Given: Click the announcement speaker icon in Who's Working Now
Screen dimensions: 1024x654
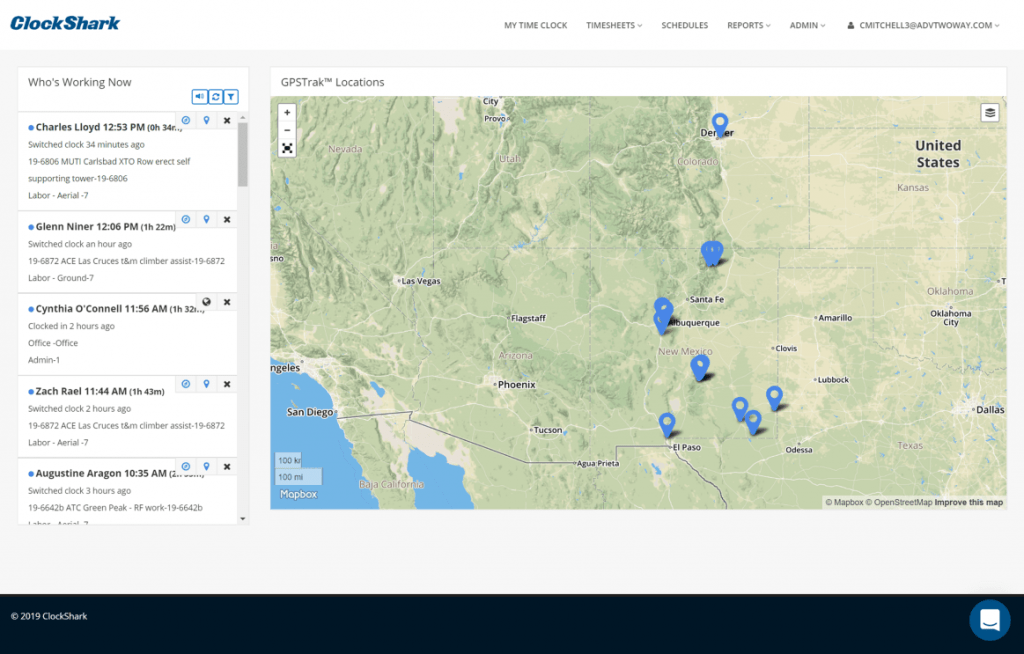Looking at the screenshot, I should click(199, 97).
